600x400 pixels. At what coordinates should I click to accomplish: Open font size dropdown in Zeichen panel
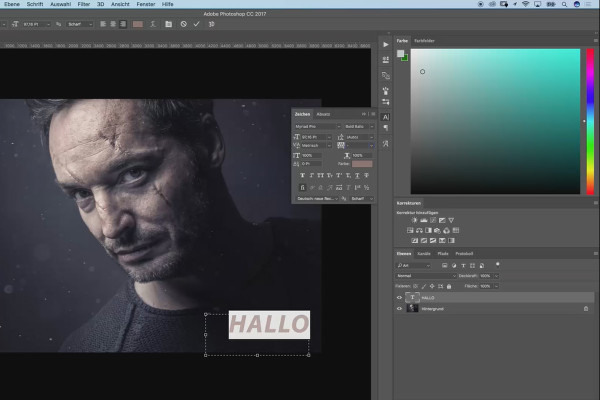pos(329,137)
